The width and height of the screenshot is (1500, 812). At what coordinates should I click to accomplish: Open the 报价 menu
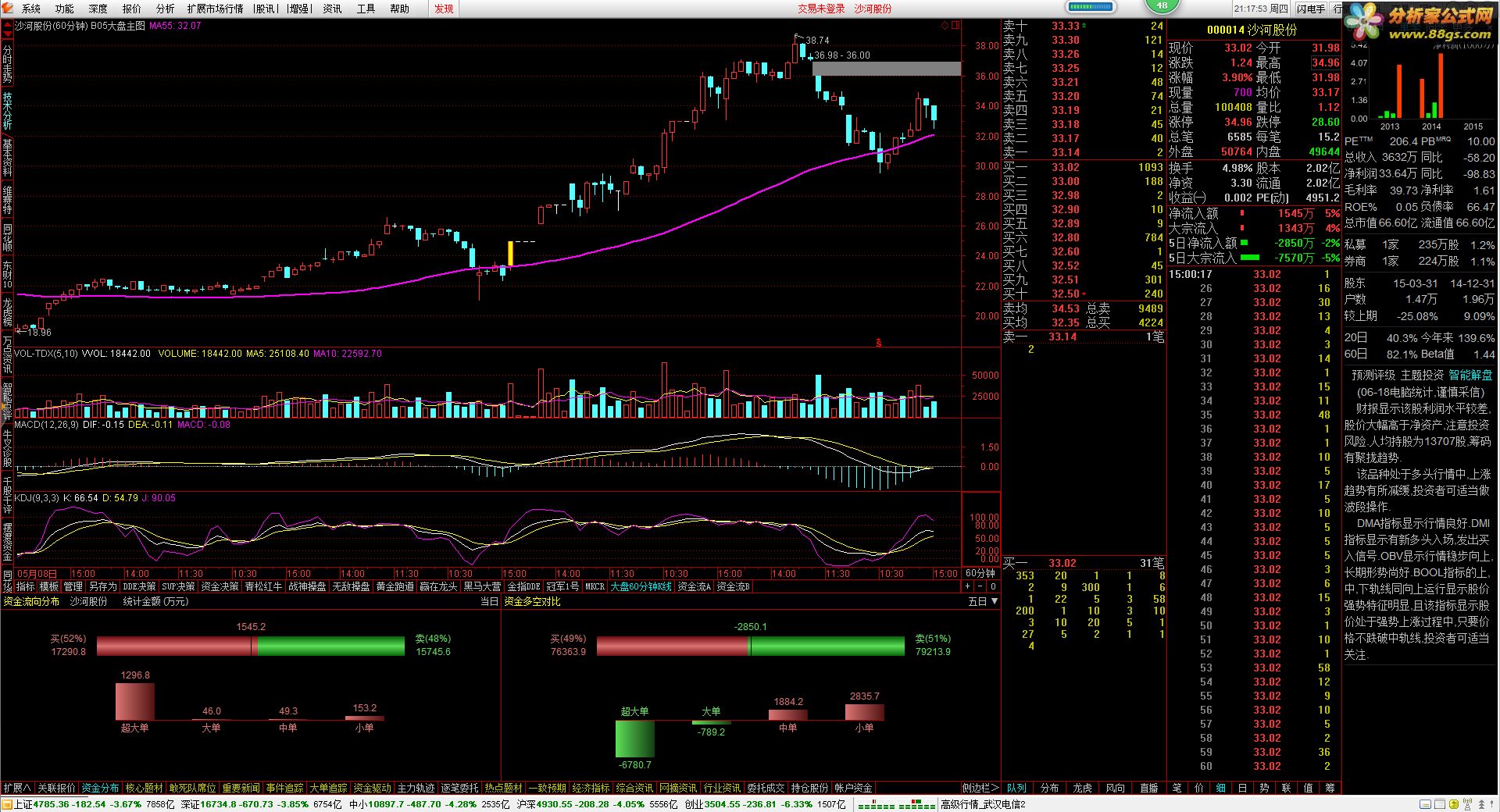click(132, 9)
